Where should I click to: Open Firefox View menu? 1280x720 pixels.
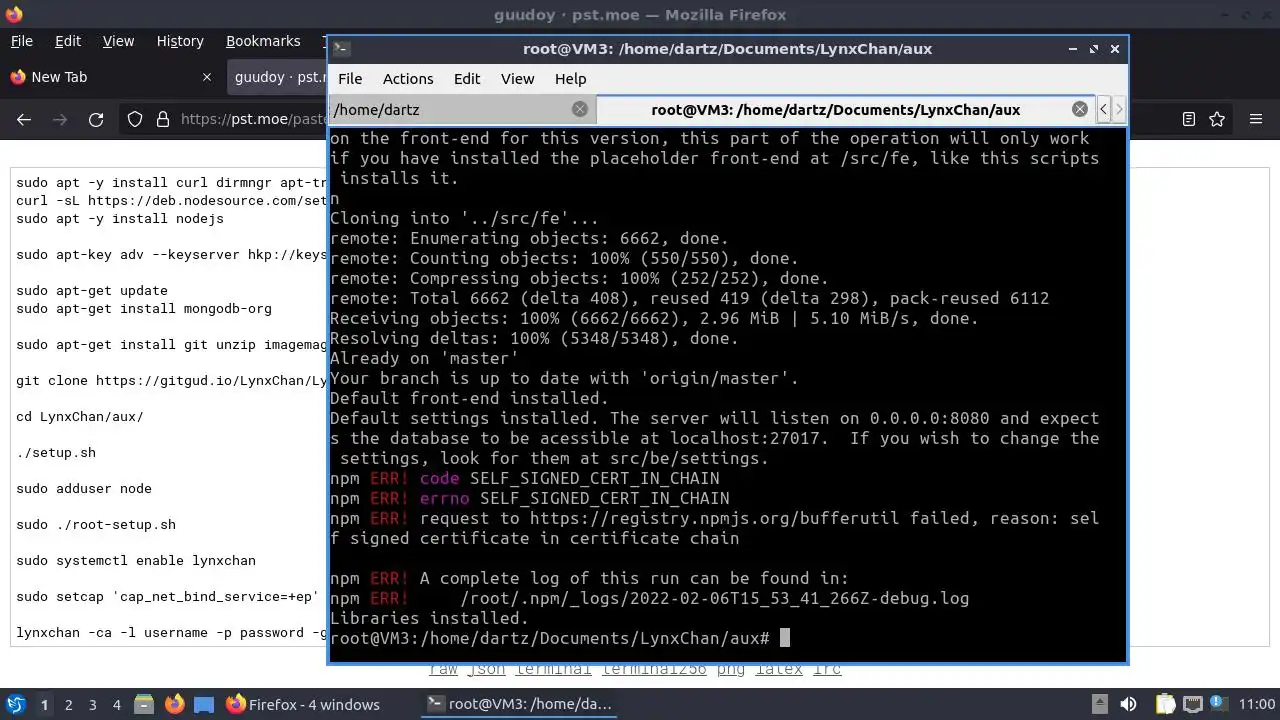point(118,41)
